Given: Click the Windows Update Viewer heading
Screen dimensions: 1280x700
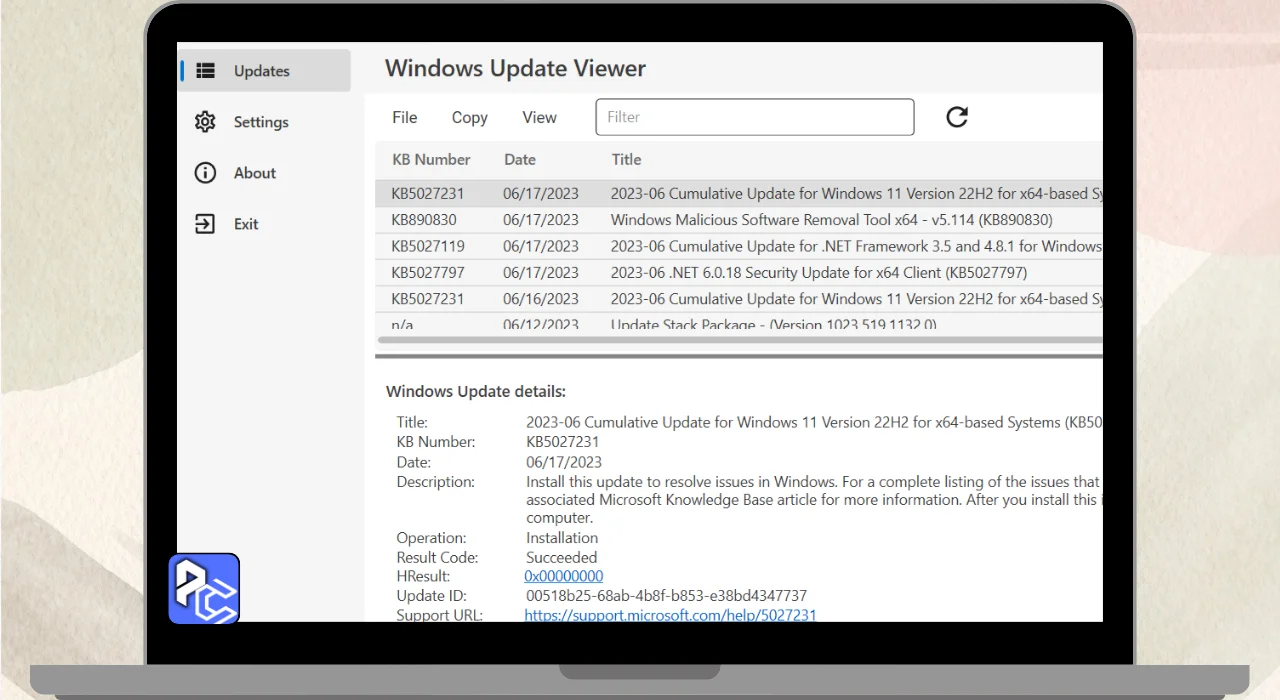Looking at the screenshot, I should click(x=515, y=68).
